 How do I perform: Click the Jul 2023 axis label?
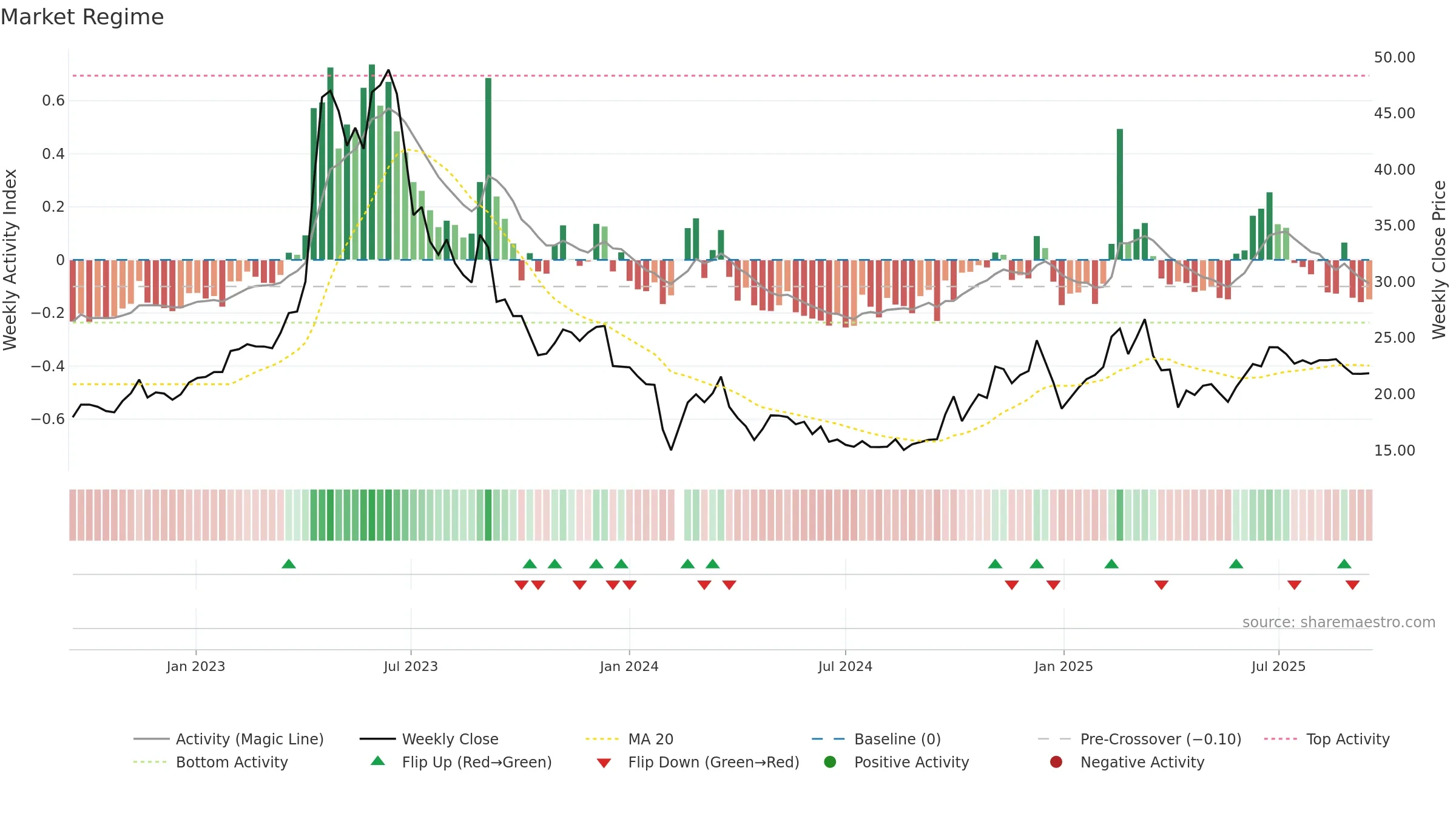tap(411, 666)
